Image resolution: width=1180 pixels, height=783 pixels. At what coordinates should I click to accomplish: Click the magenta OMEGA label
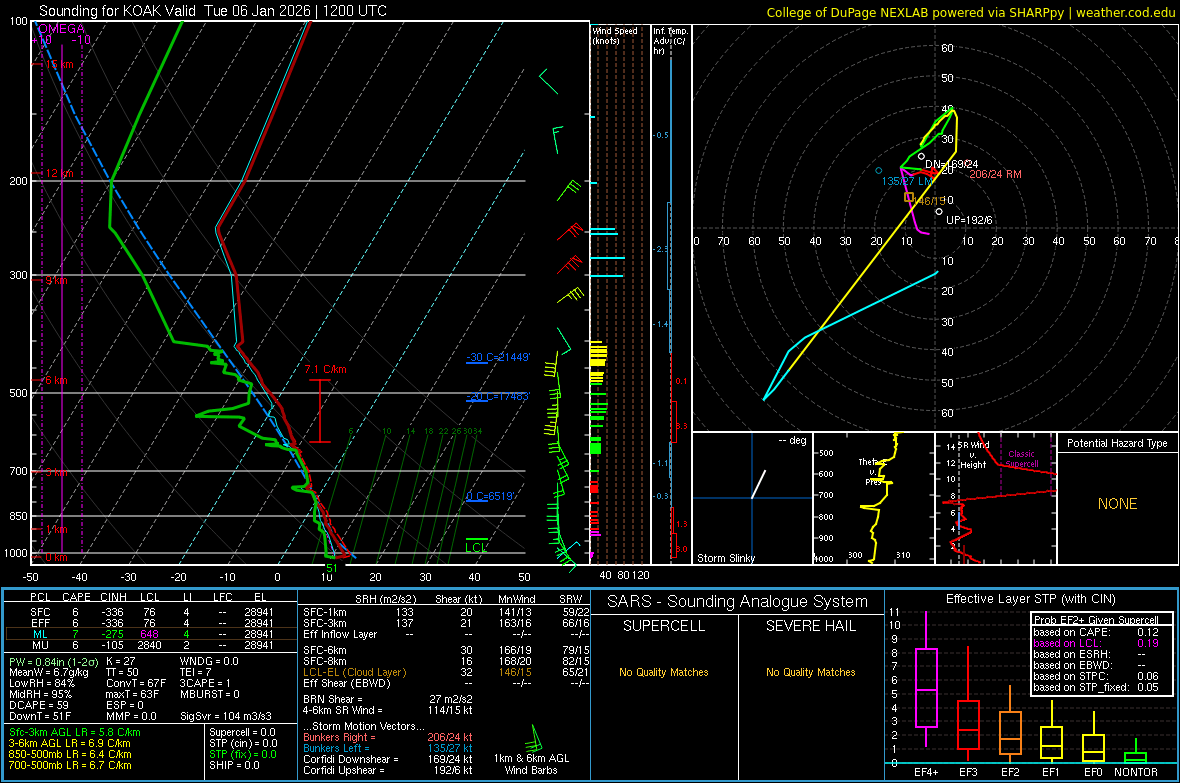click(61, 29)
